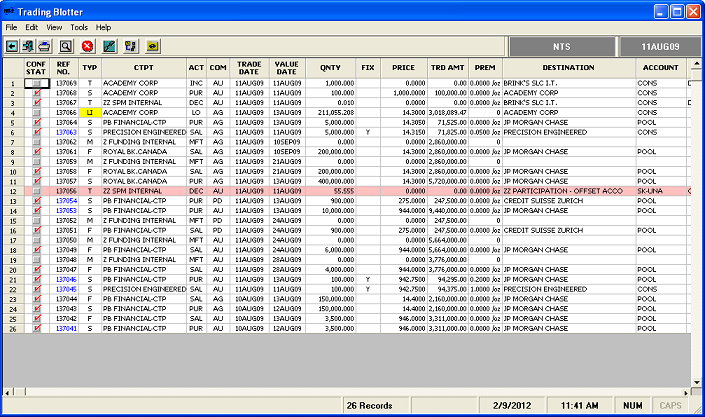705x417 pixels.
Task: Open the Help menu
Action: pos(103,27)
